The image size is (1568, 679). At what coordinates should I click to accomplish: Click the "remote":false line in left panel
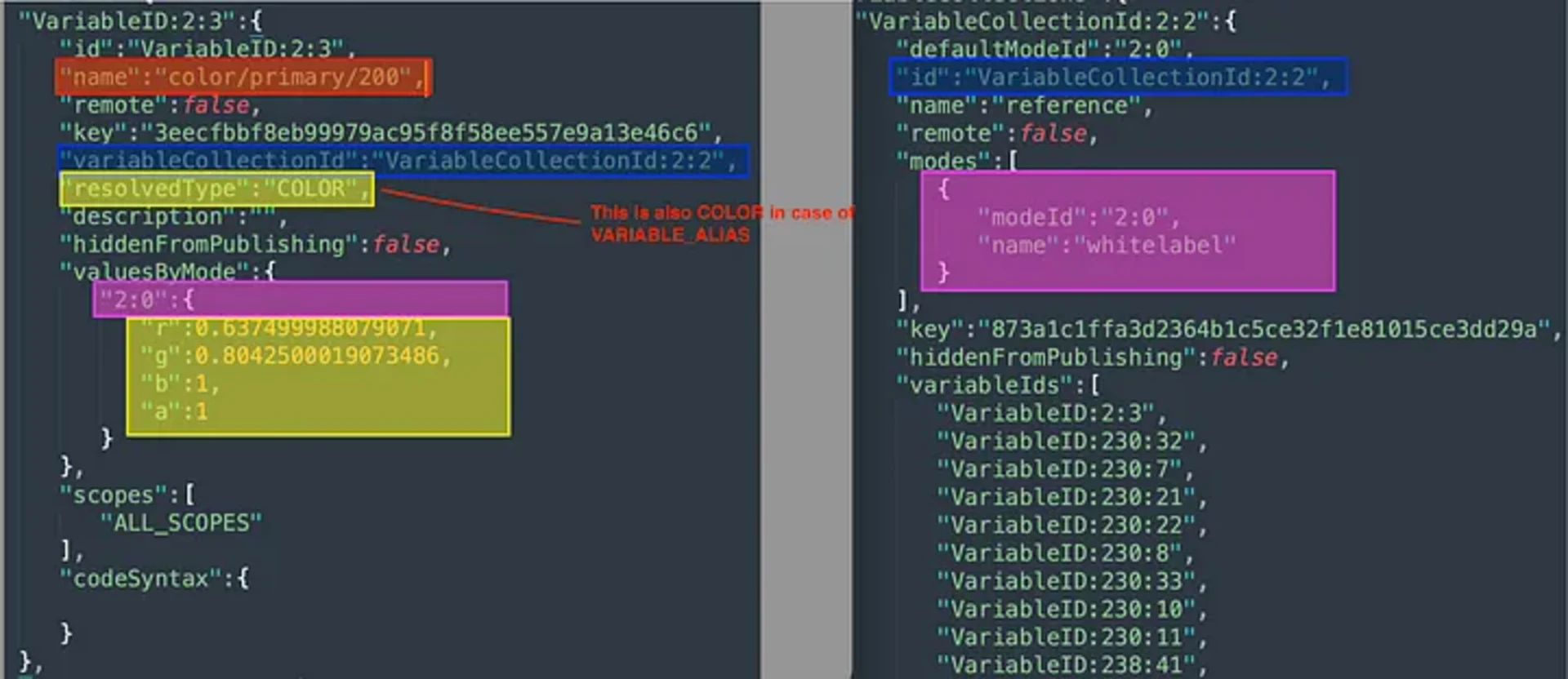coord(159,105)
